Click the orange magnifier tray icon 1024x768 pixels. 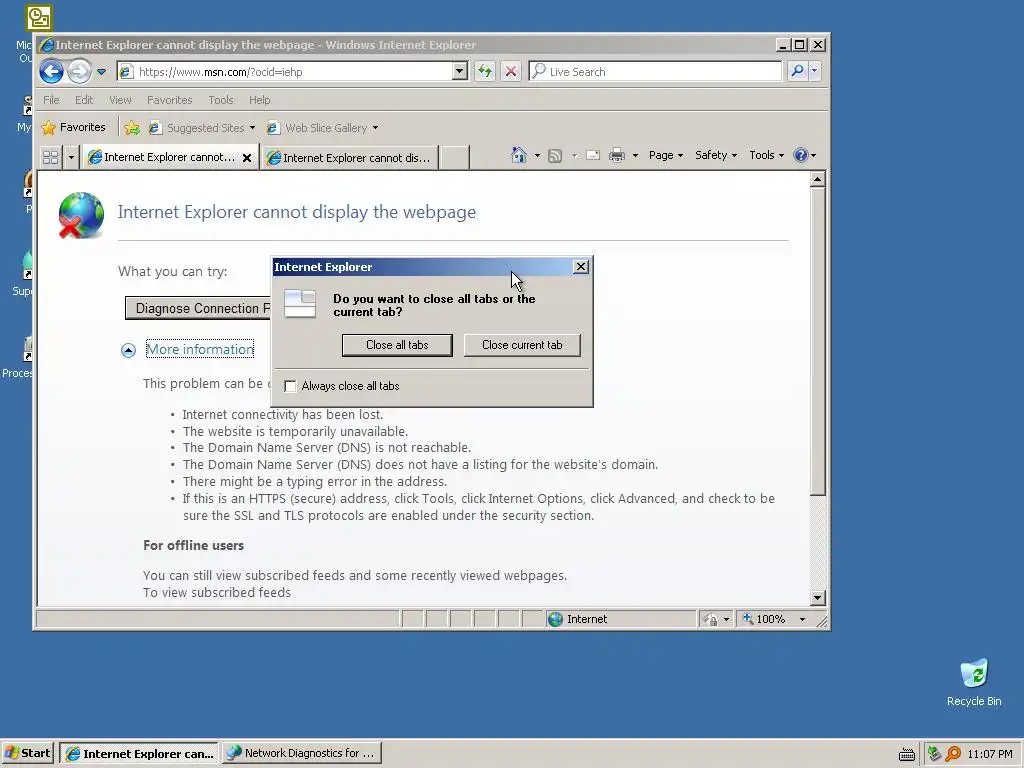pyautogui.click(x=953, y=754)
